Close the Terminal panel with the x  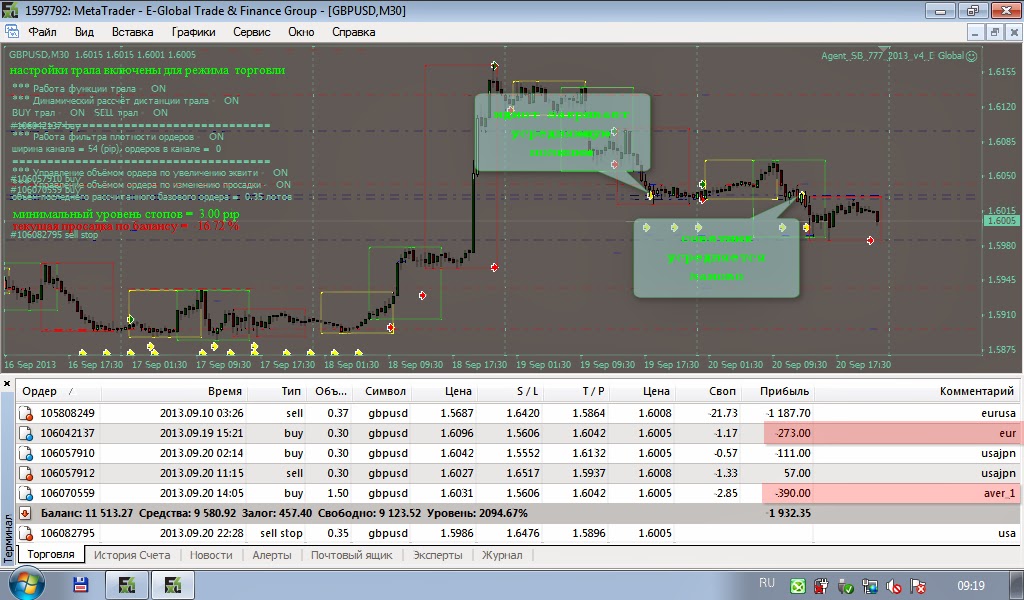click(7, 383)
